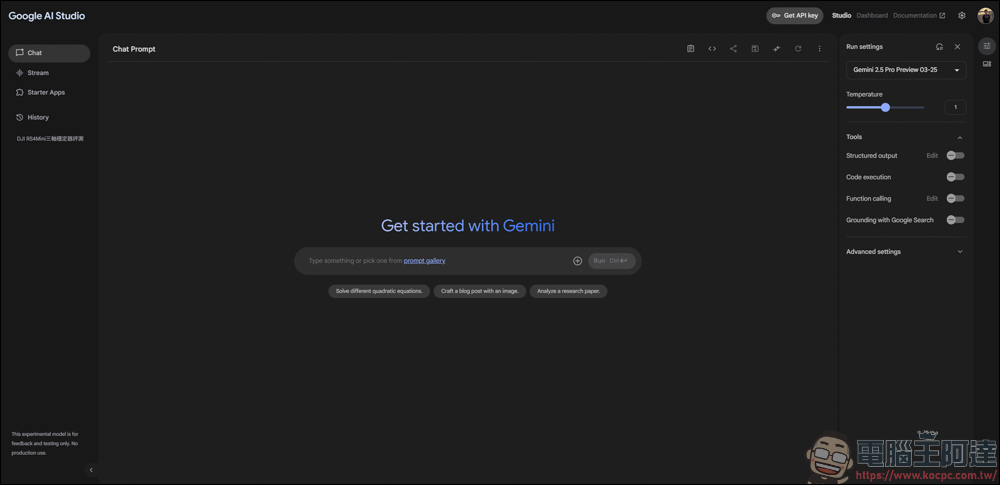This screenshot has height=485, width=1000.
Task: Open the user account avatar
Action: 985,15
